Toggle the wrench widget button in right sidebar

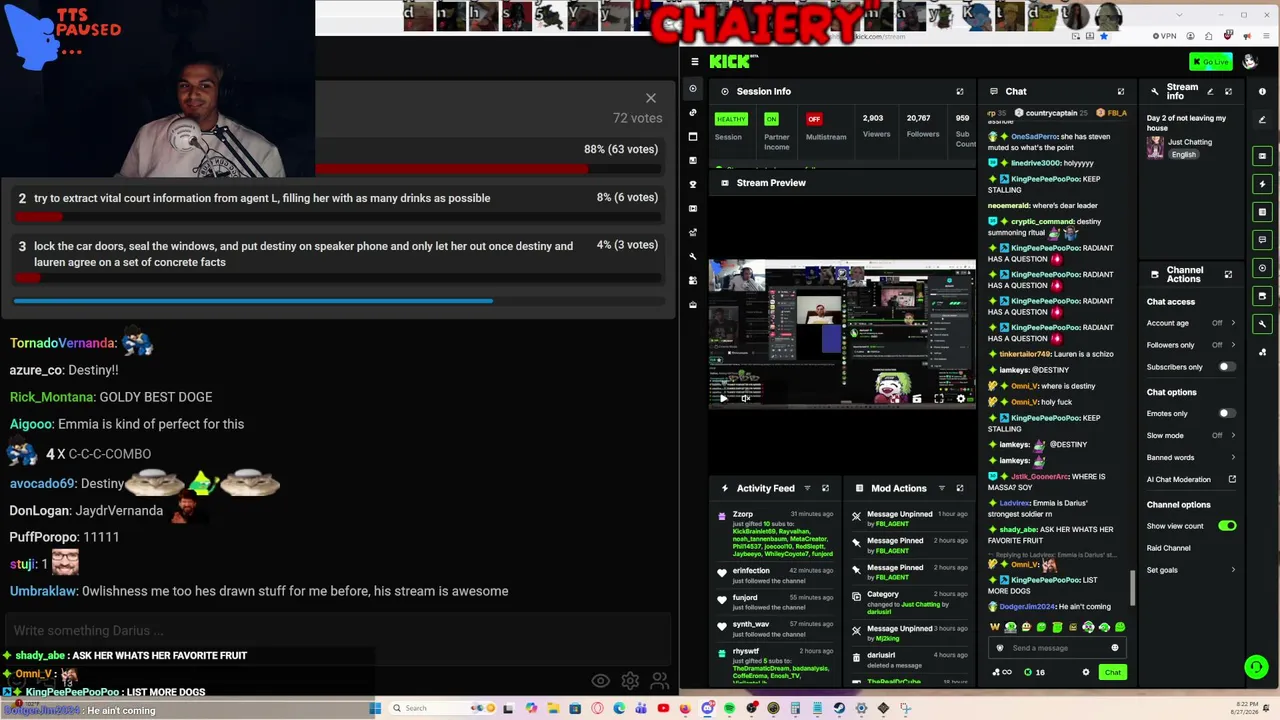[x=1262, y=323]
